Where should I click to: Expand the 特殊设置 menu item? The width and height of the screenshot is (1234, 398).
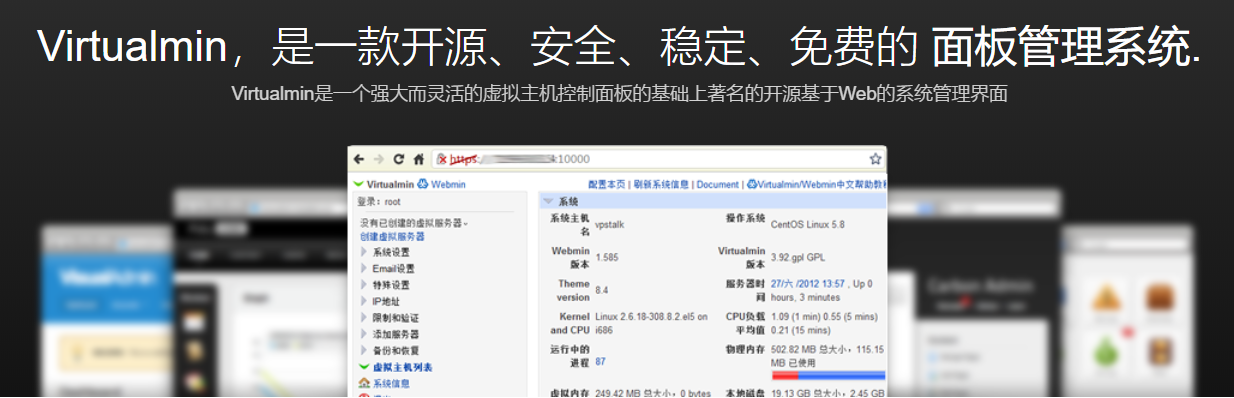[x=385, y=284]
